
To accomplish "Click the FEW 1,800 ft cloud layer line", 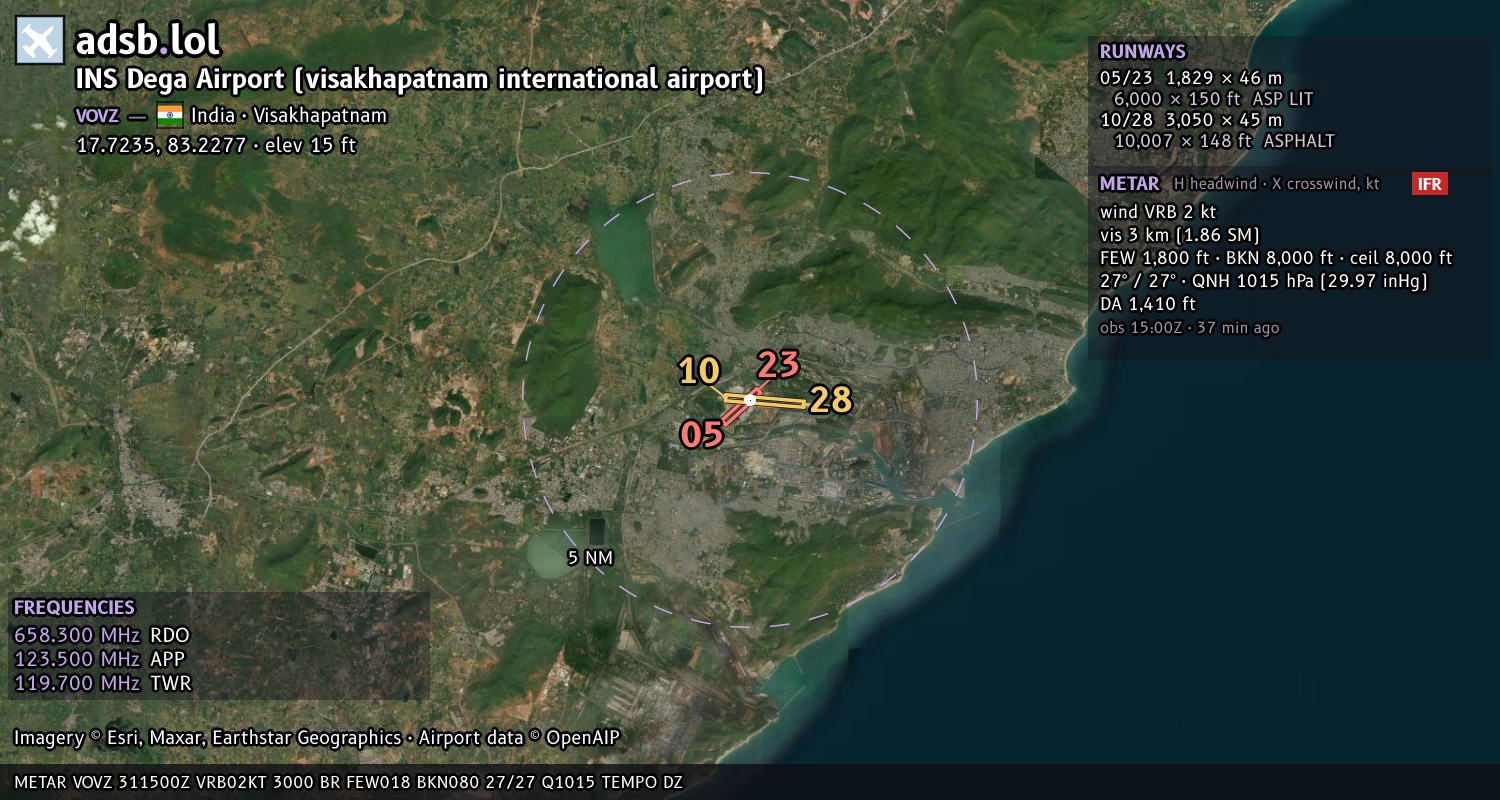I will click(x=1276, y=258).
